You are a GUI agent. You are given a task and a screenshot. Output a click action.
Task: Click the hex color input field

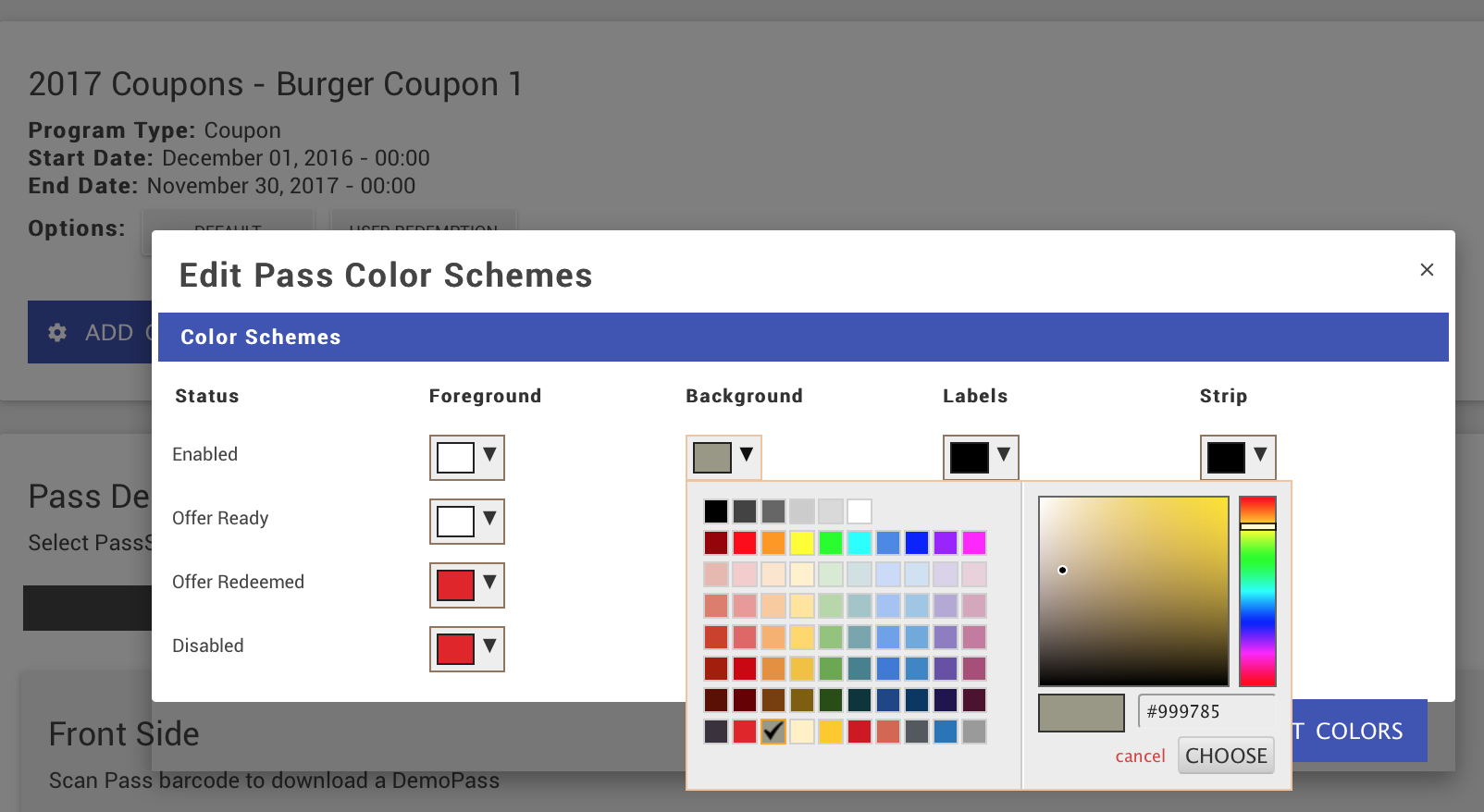tap(1205, 711)
